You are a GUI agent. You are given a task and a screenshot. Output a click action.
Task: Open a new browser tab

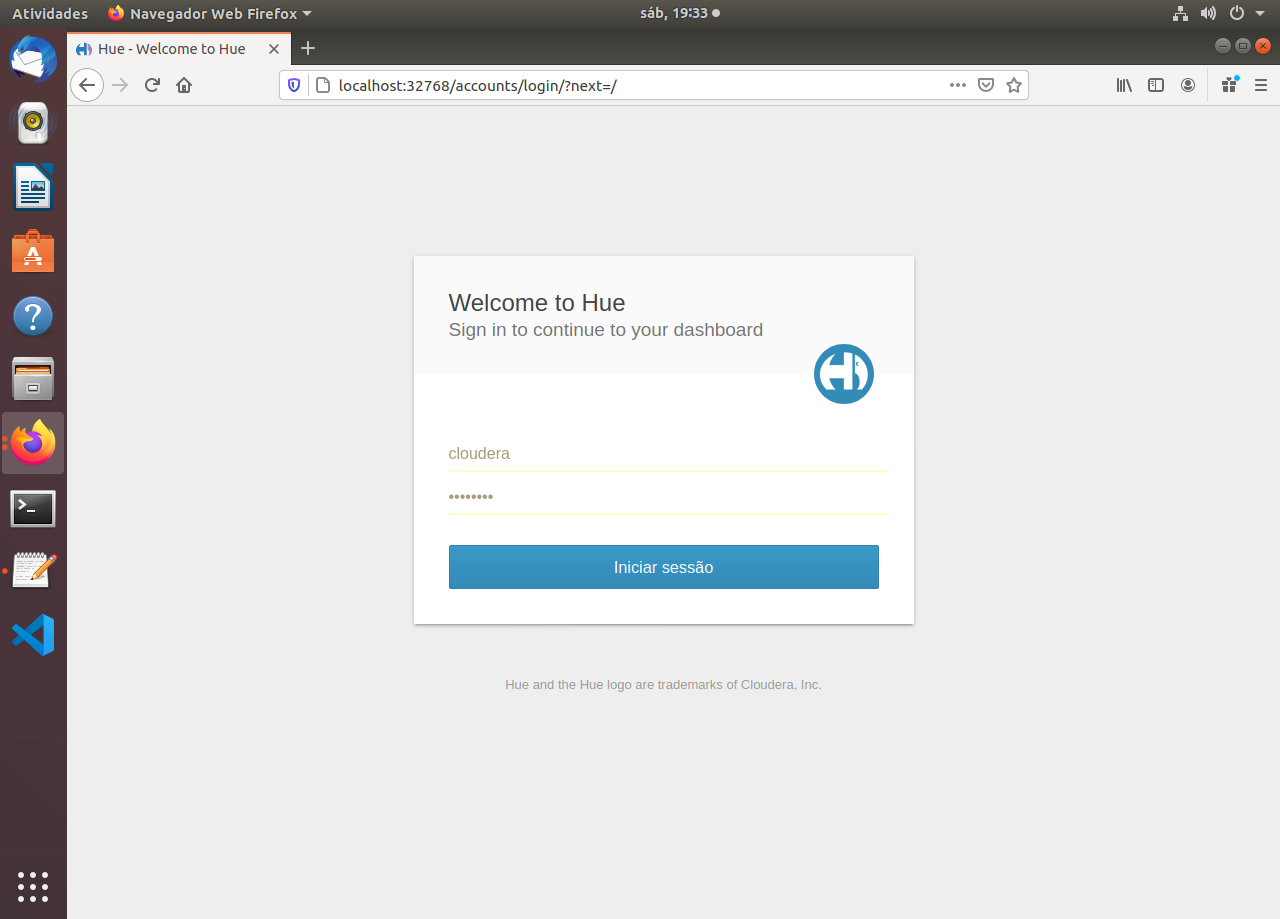coord(308,48)
